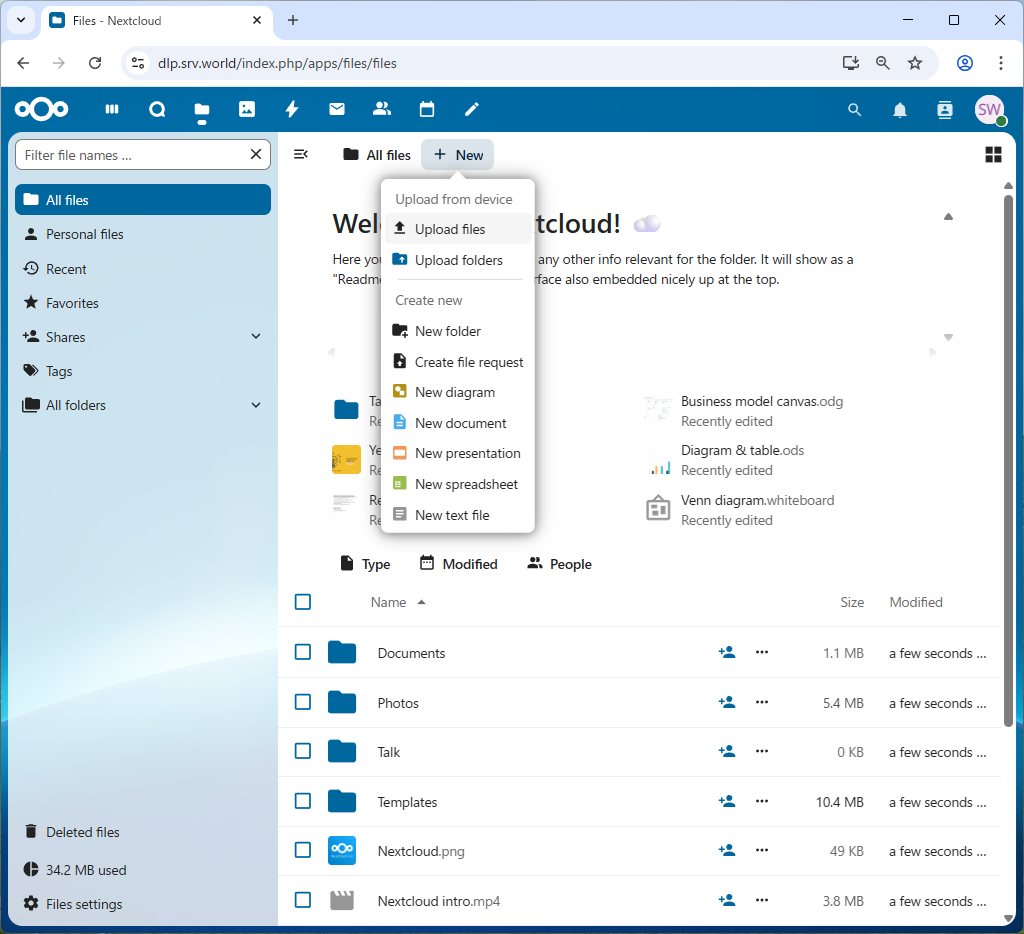Open the Activity lightning bolt icon
Image resolution: width=1024 pixels, height=934 pixels.
tap(292, 109)
